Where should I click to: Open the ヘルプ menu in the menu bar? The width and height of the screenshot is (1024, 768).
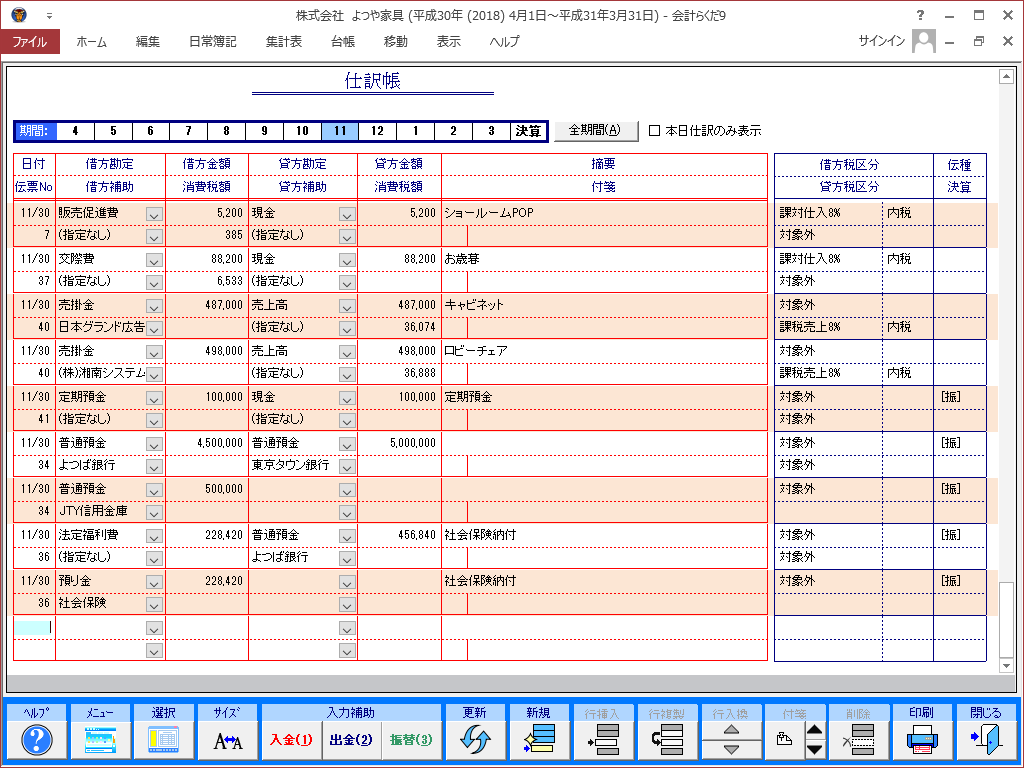pos(505,41)
